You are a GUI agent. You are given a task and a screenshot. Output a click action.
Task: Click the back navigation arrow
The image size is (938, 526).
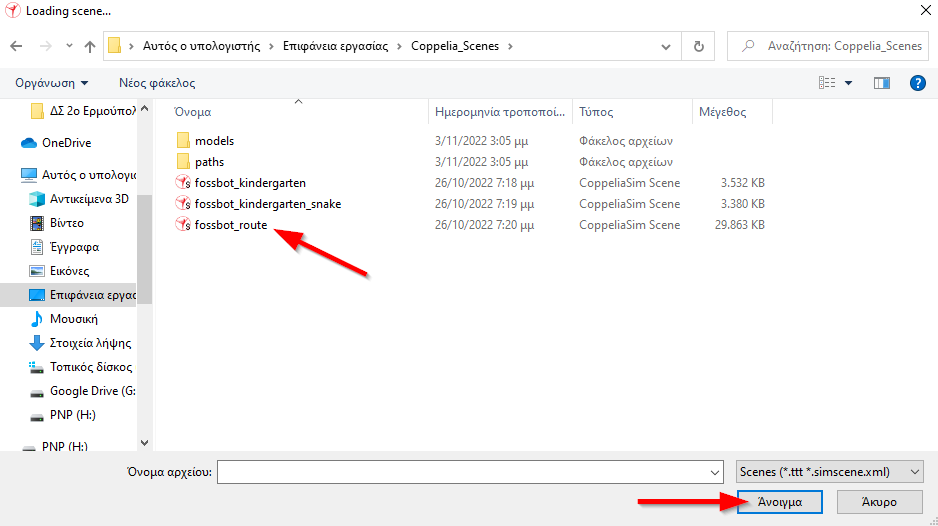pyautogui.click(x=16, y=46)
